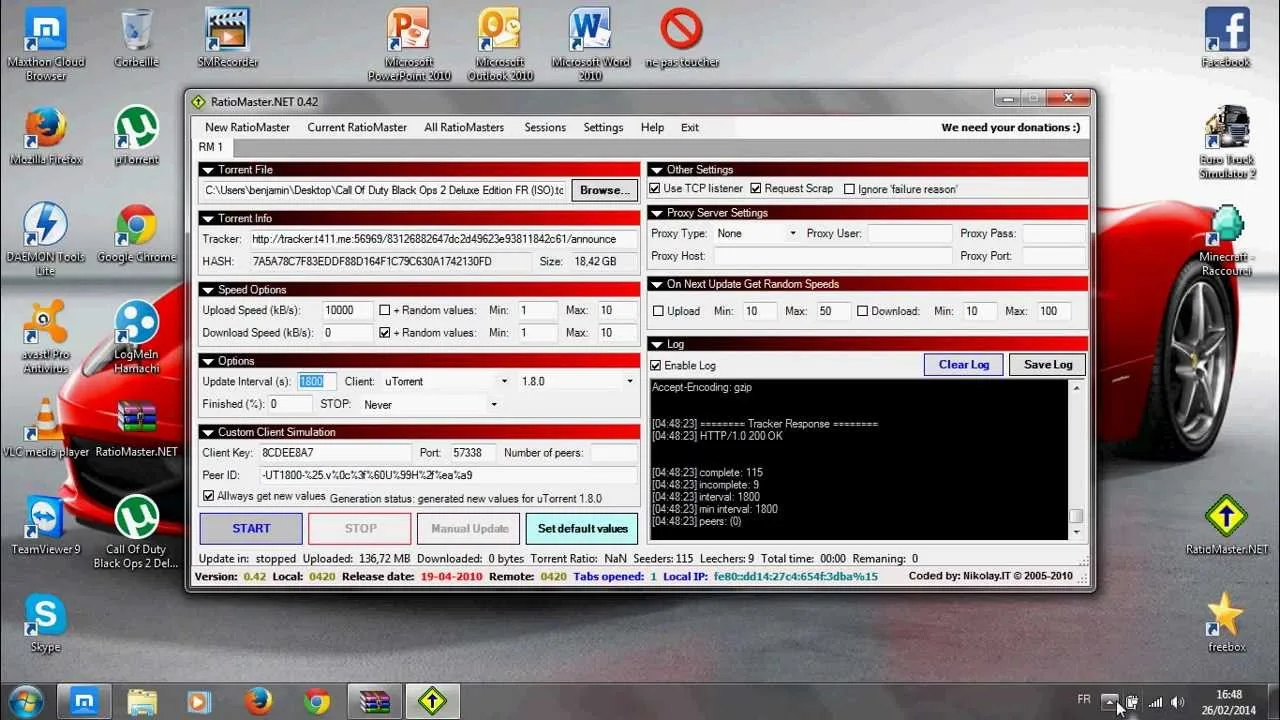Untick Download Speed random values checkbox
The image size is (1280, 720).
tap(385, 332)
